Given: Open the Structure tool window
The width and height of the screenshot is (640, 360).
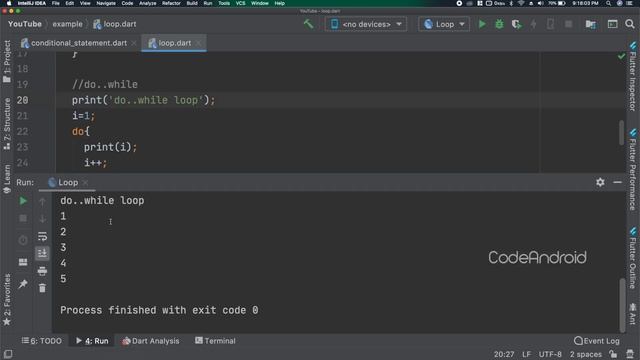Looking at the screenshot, I should coord(7,124).
